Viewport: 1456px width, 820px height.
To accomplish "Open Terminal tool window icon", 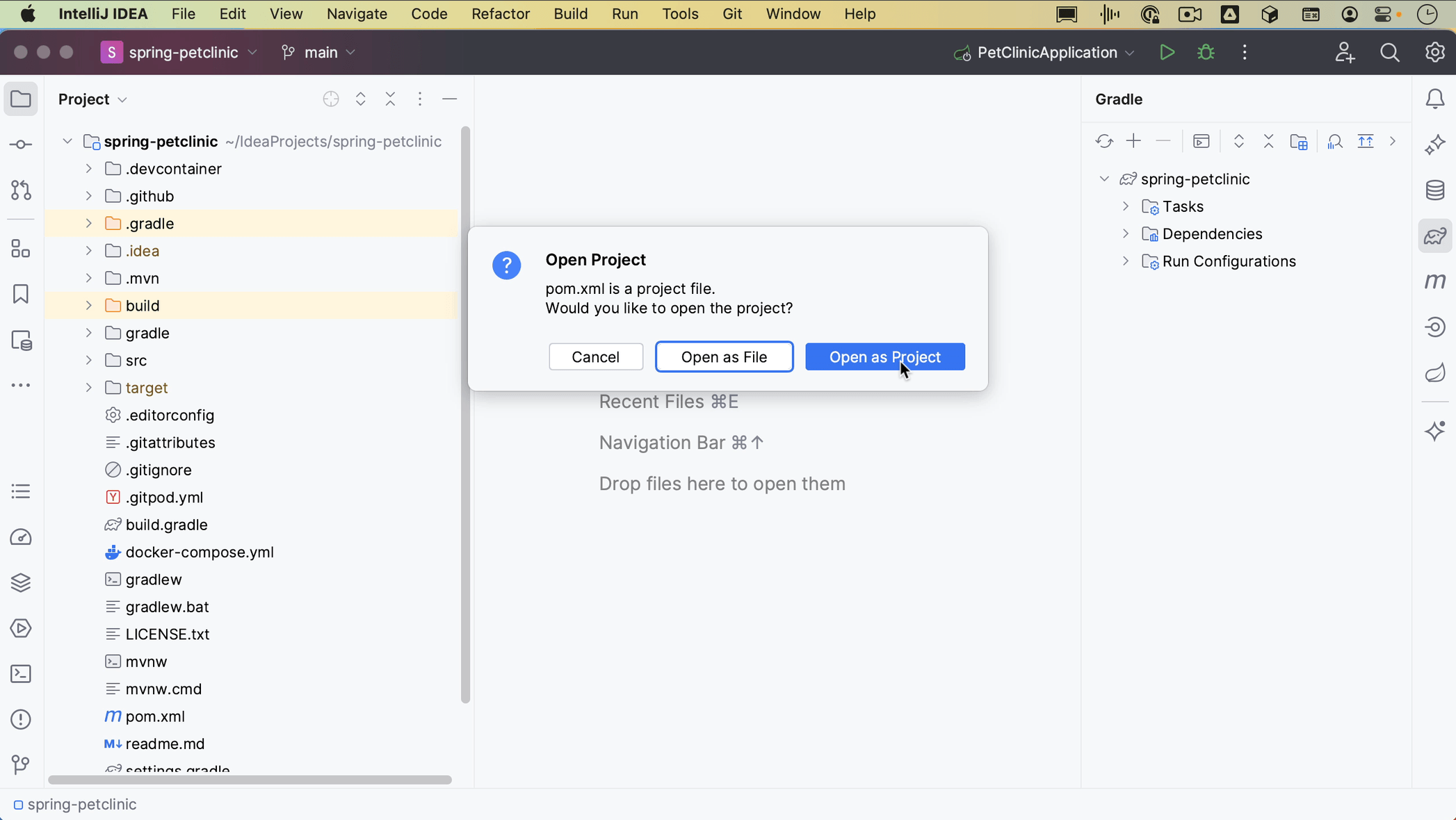I will pyautogui.click(x=21, y=674).
